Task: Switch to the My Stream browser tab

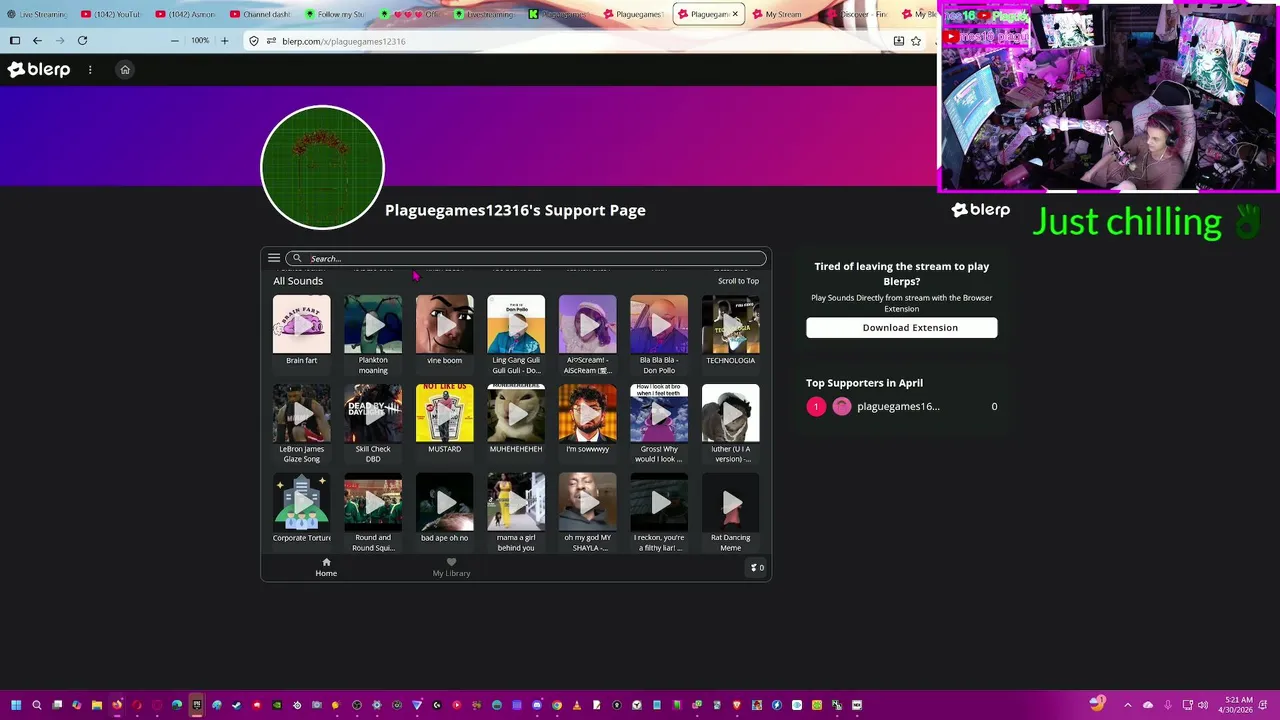Action: click(783, 14)
